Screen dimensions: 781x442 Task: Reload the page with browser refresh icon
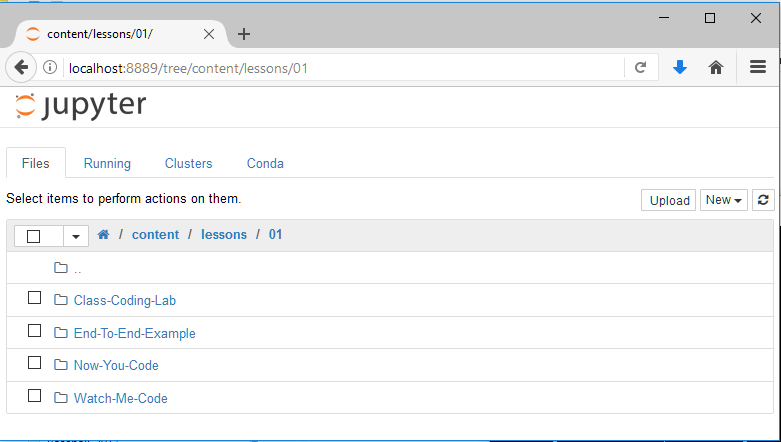tap(640, 68)
